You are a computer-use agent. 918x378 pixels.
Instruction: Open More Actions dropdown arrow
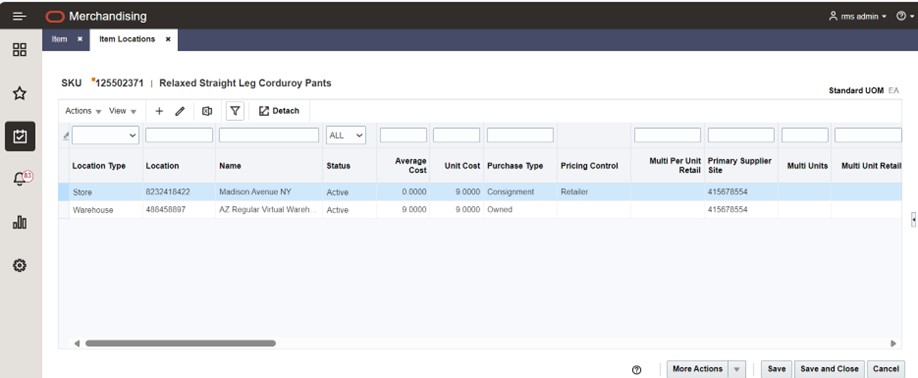(x=737, y=369)
